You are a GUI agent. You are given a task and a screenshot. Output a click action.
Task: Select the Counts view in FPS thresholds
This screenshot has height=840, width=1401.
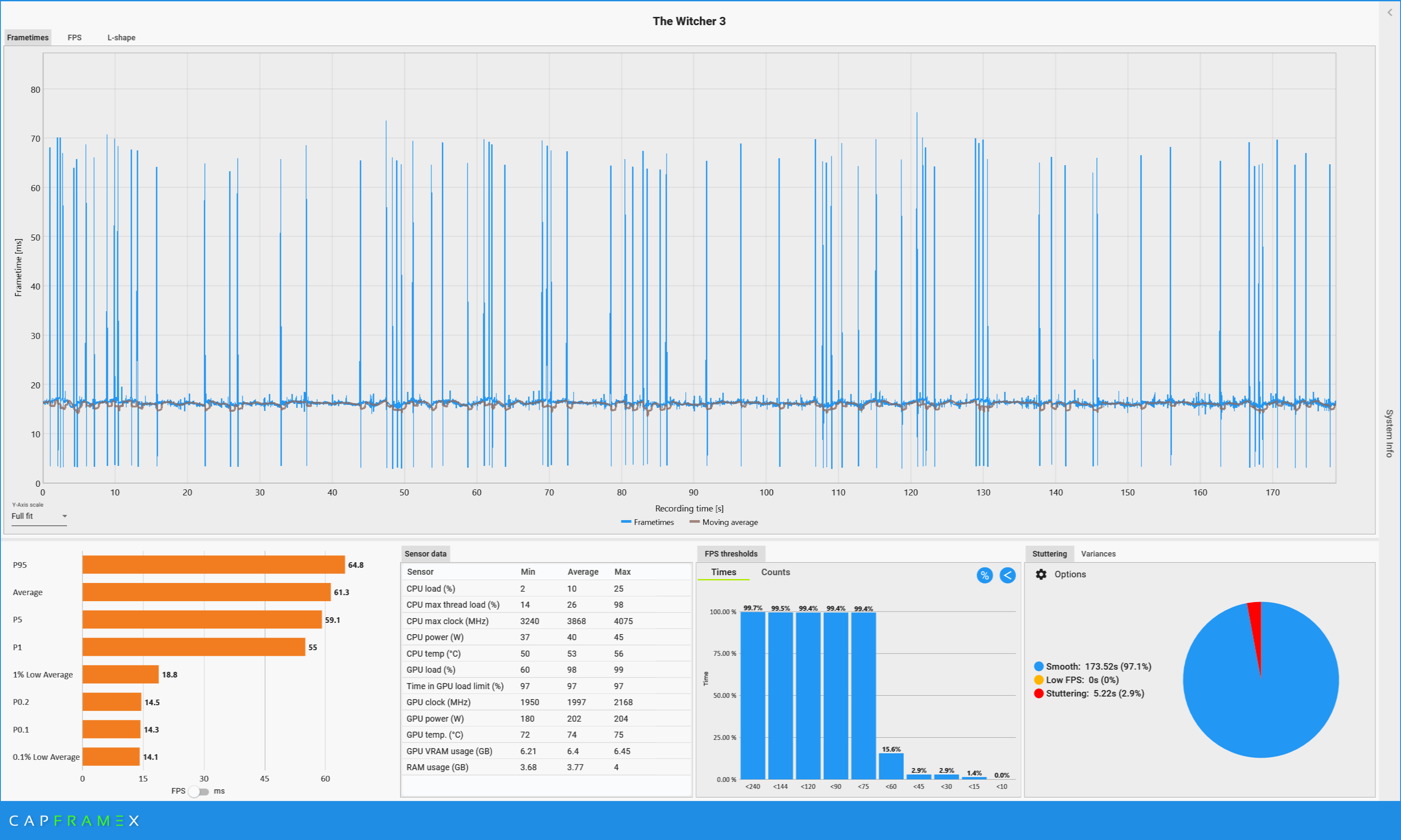coord(775,572)
